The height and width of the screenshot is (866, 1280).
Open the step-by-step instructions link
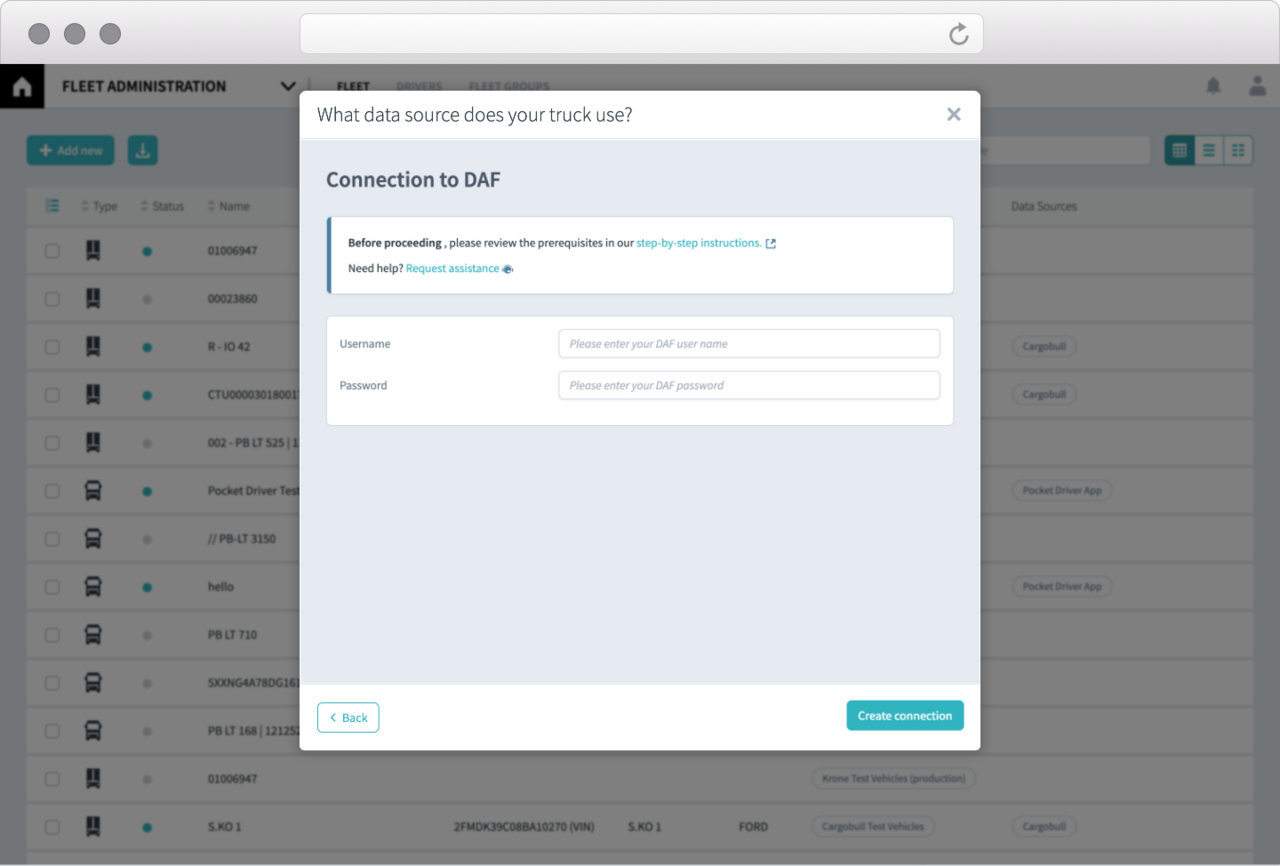pos(699,243)
